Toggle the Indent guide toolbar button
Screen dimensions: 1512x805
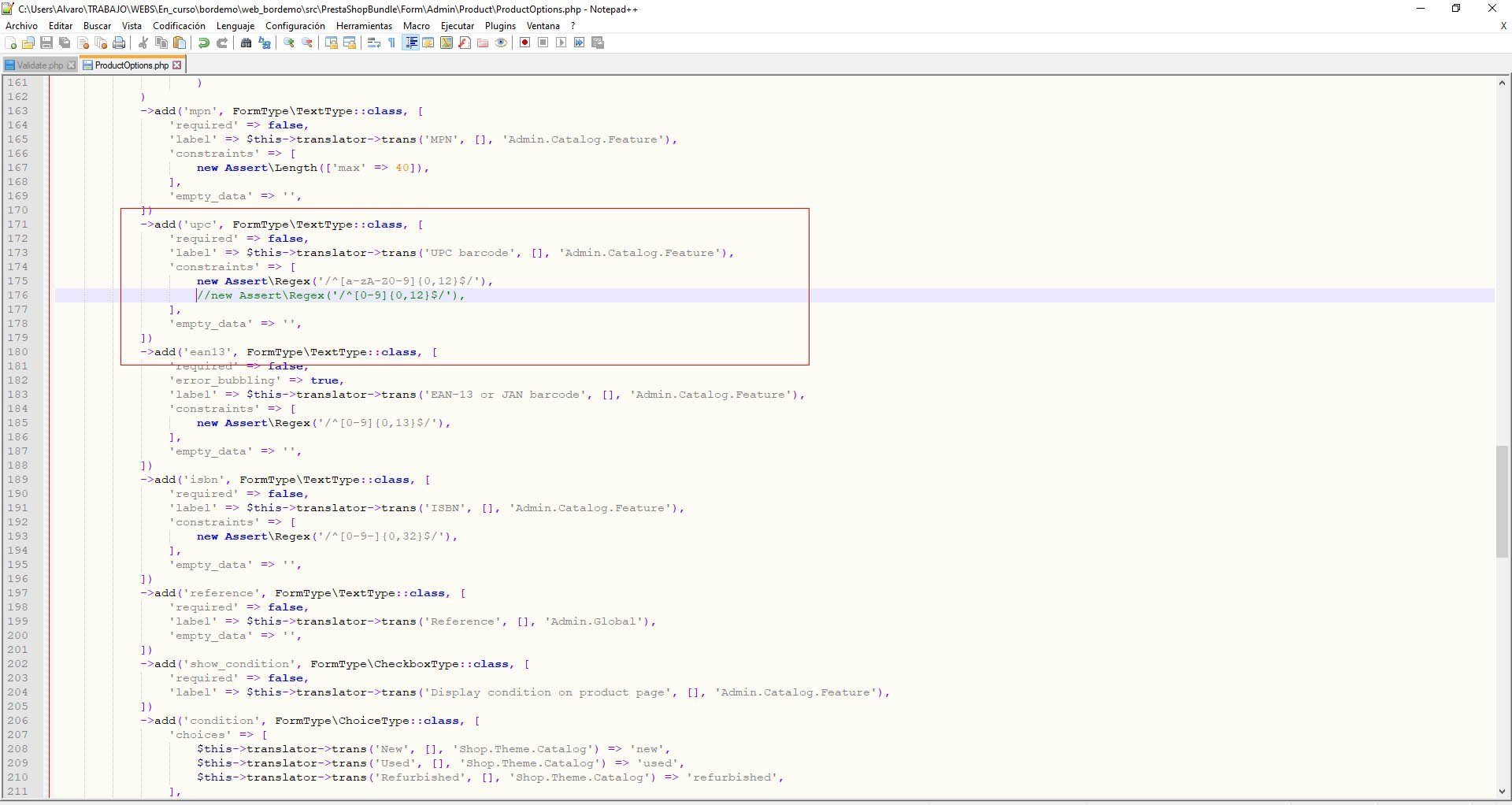410,43
